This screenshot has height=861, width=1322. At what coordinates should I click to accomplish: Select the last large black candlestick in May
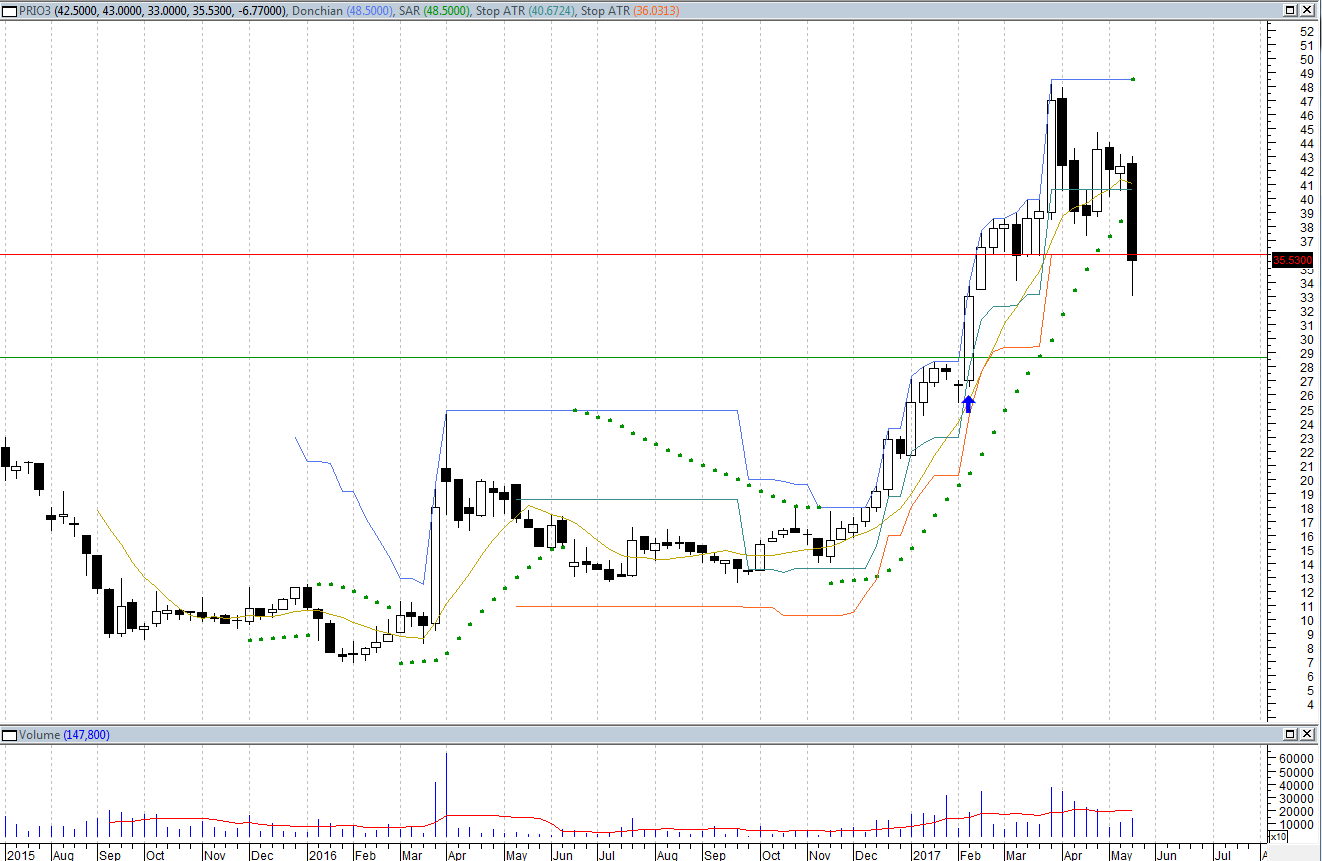click(x=1132, y=210)
